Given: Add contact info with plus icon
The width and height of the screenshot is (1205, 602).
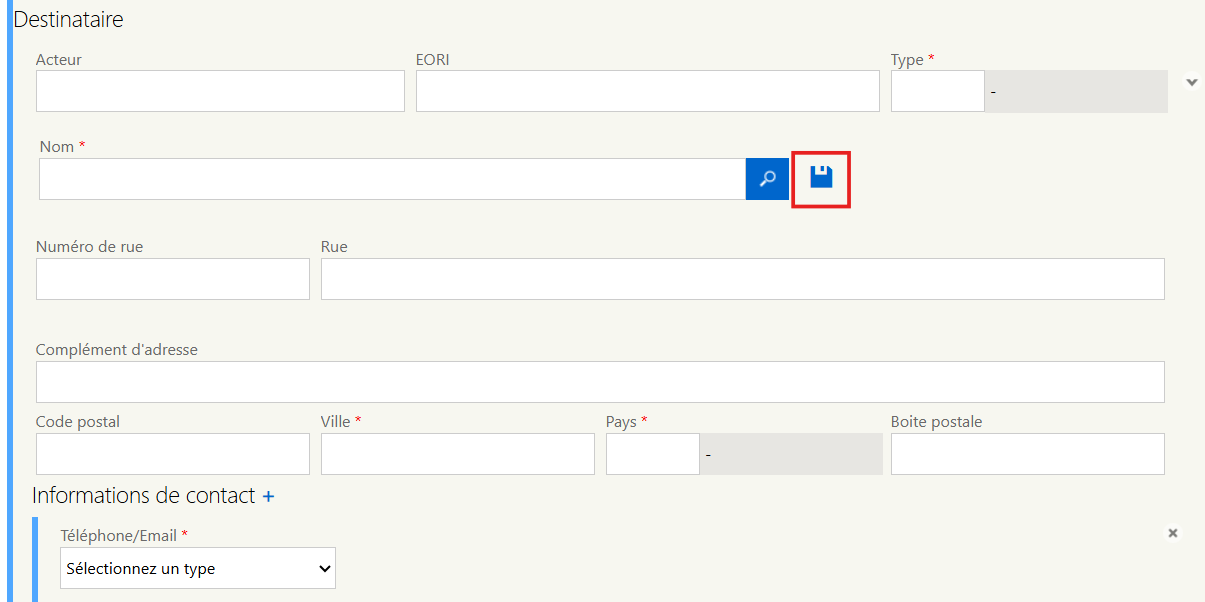Looking at the screenshot, I should pos(268,496).
